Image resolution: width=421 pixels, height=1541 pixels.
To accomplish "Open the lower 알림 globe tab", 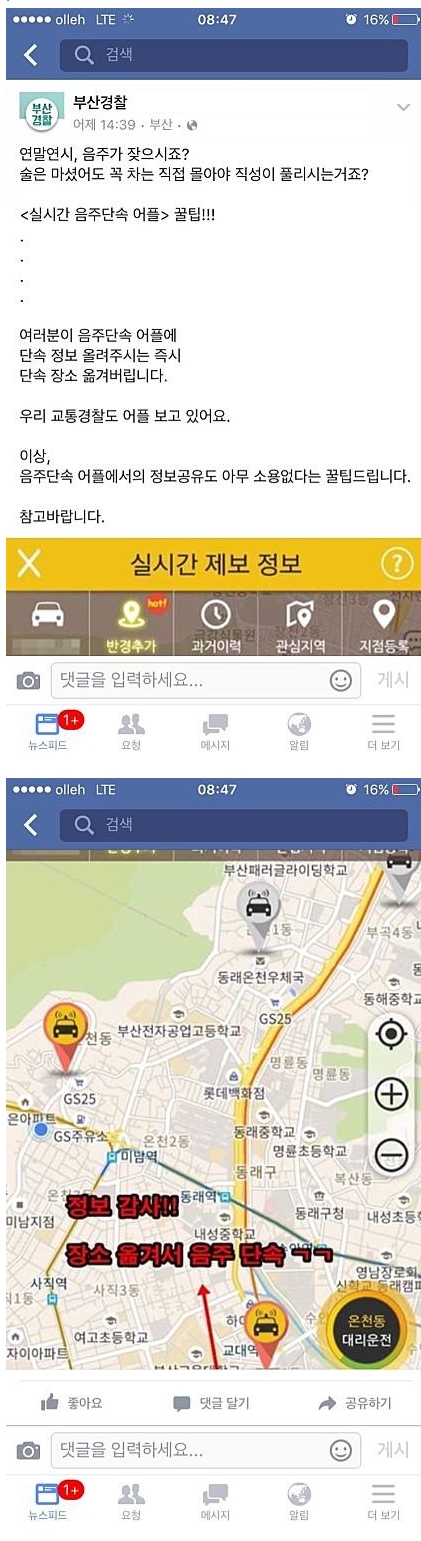I will (x=299, y=1501).
